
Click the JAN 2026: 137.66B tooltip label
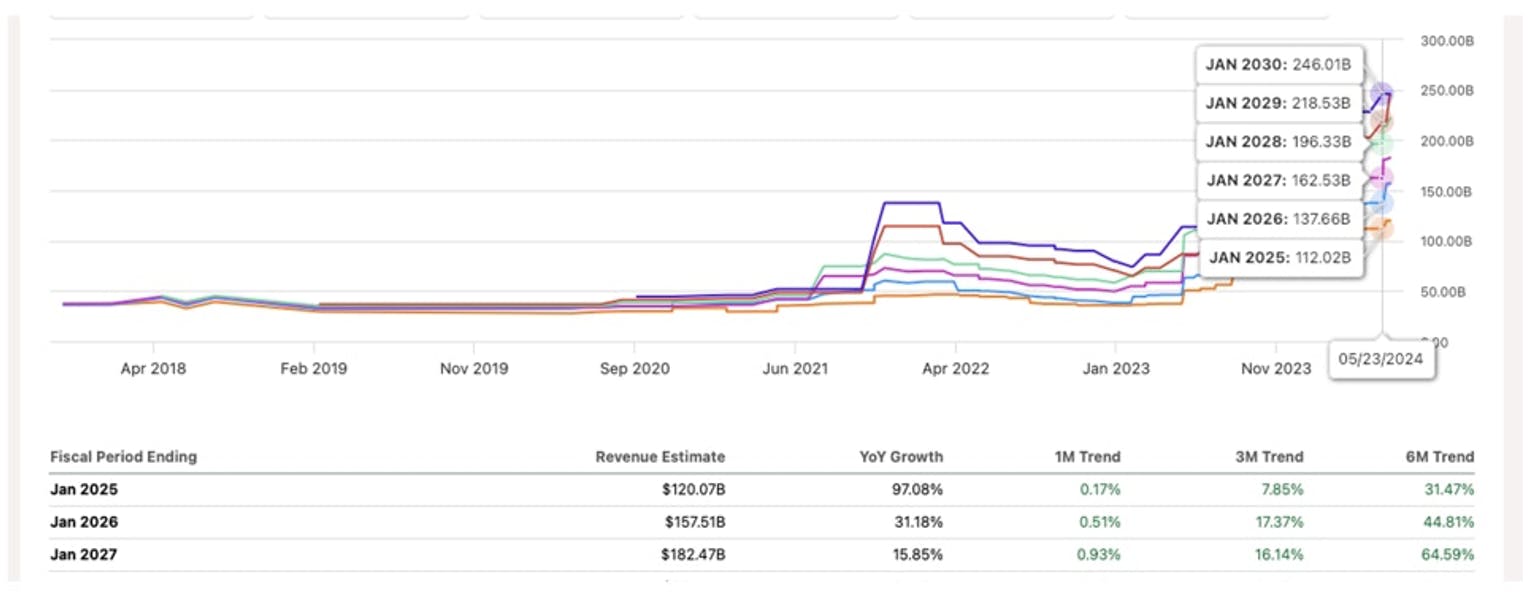coord(1277,218)
